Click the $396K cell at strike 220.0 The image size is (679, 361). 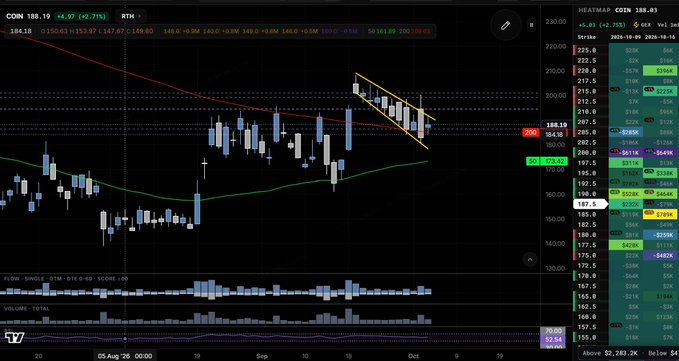click(660, 71)
